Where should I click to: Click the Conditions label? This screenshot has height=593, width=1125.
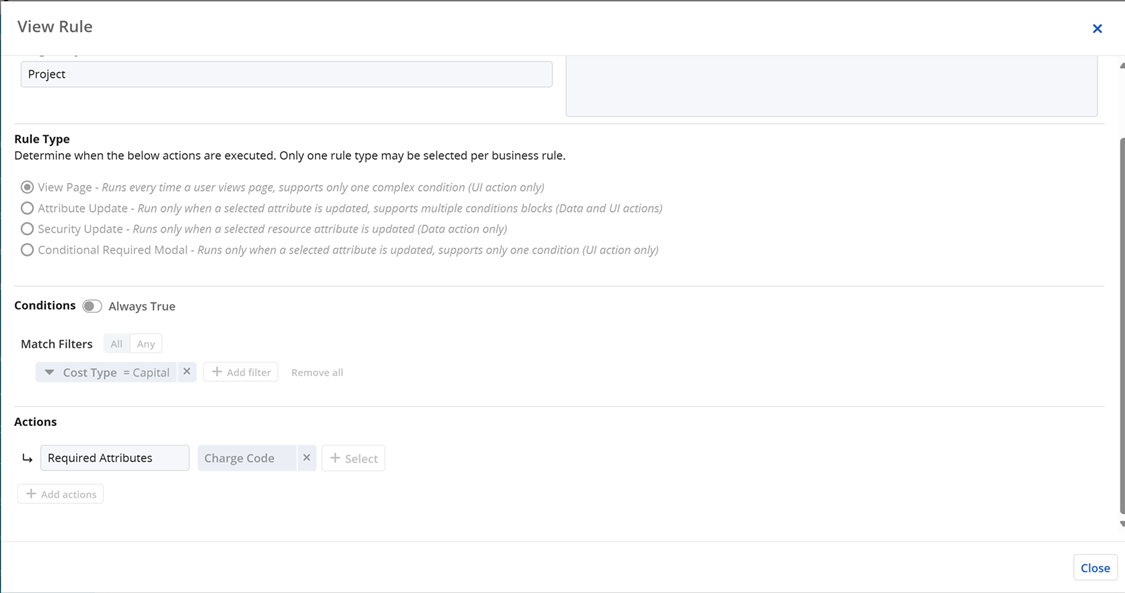(44, 305)
